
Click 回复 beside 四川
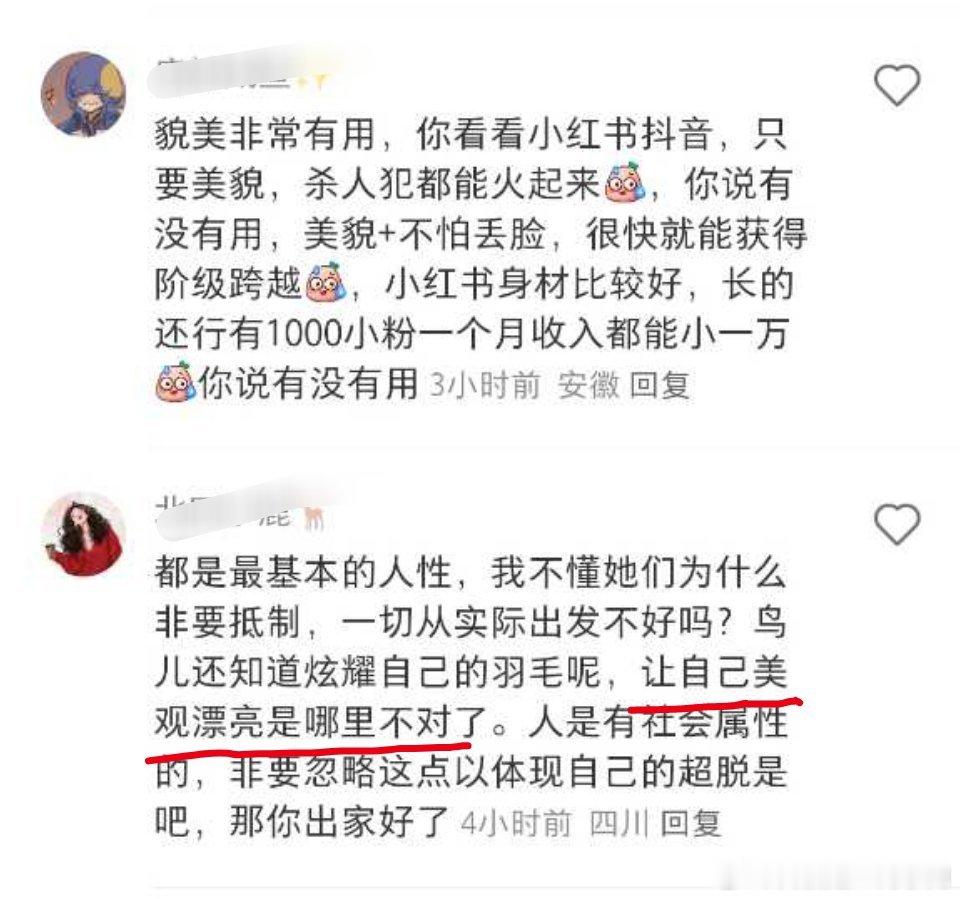click(691, 824)
